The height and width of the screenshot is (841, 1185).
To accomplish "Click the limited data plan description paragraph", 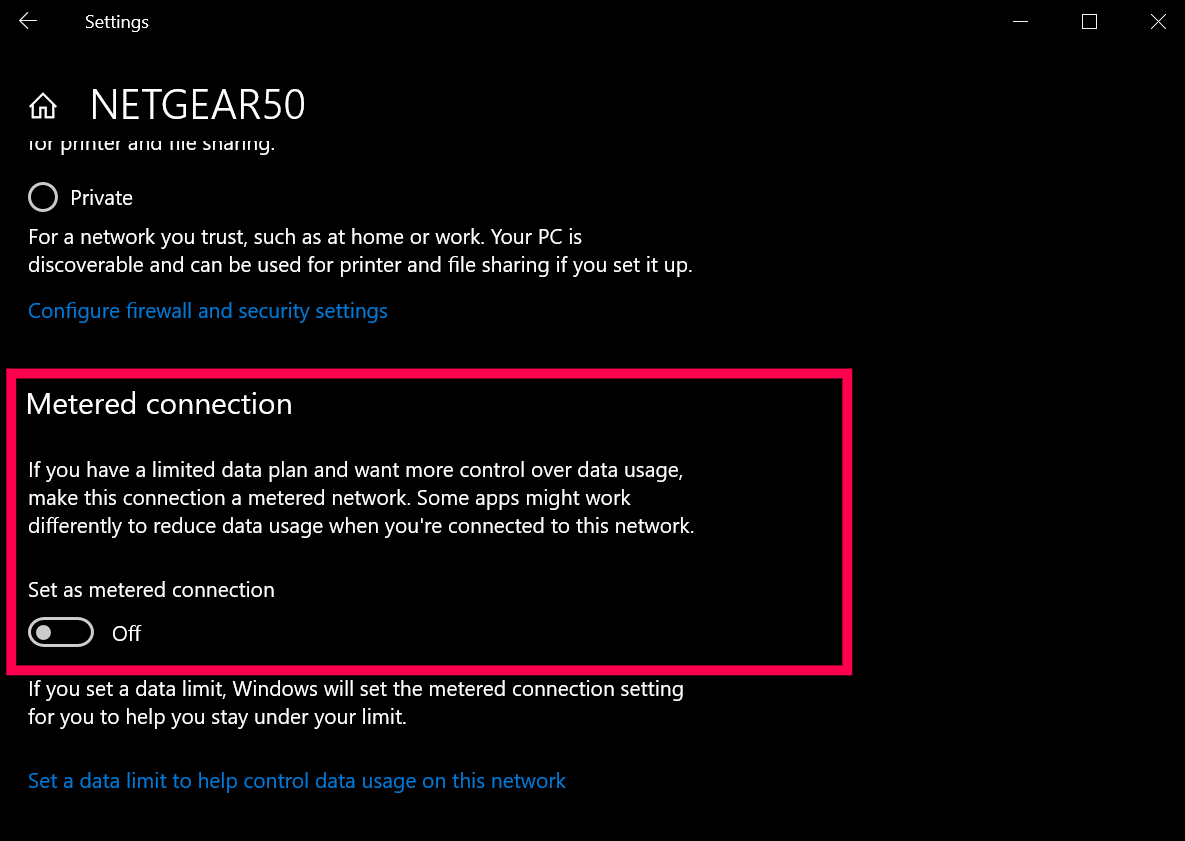I will coord(360,497).
